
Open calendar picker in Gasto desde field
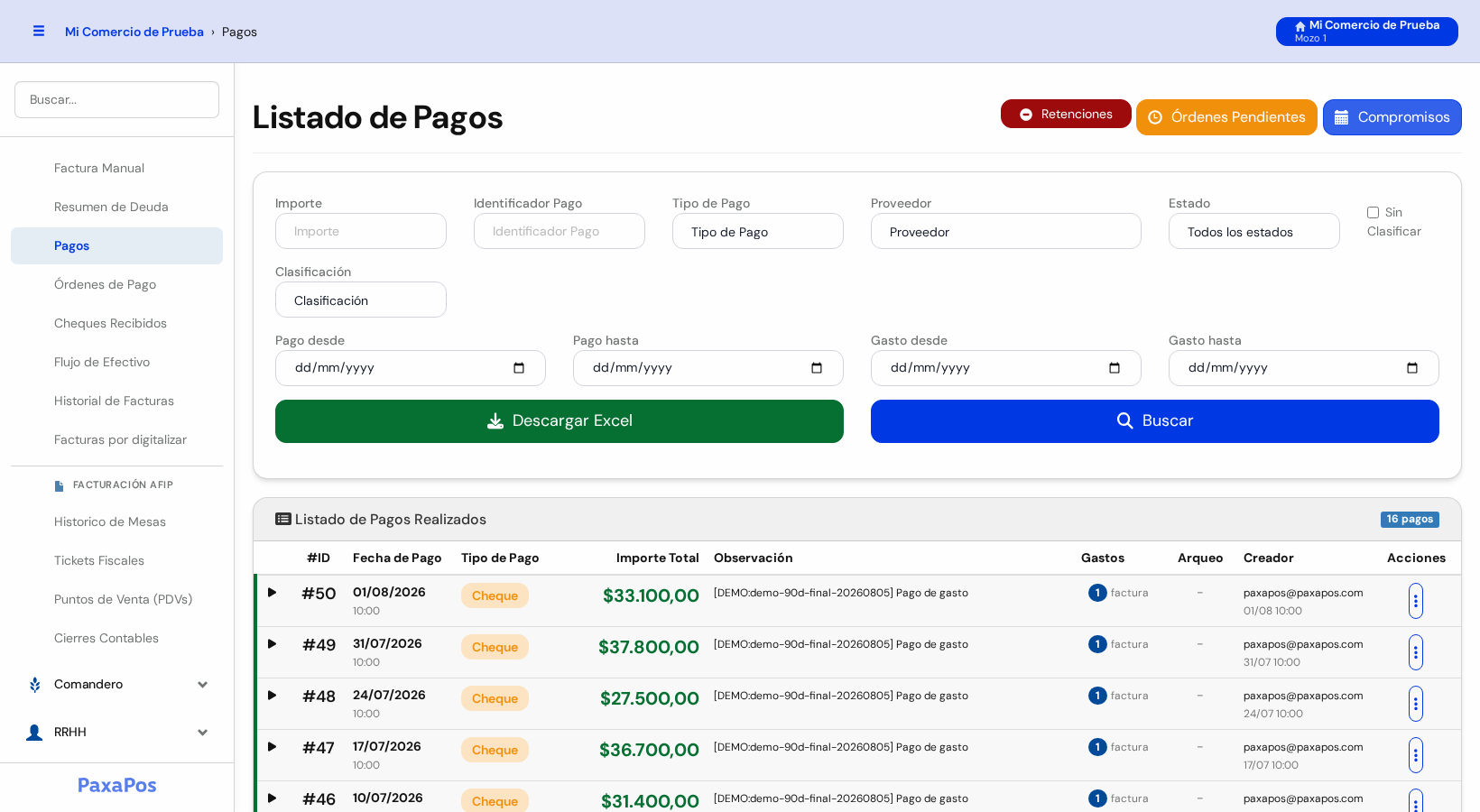1115,368
